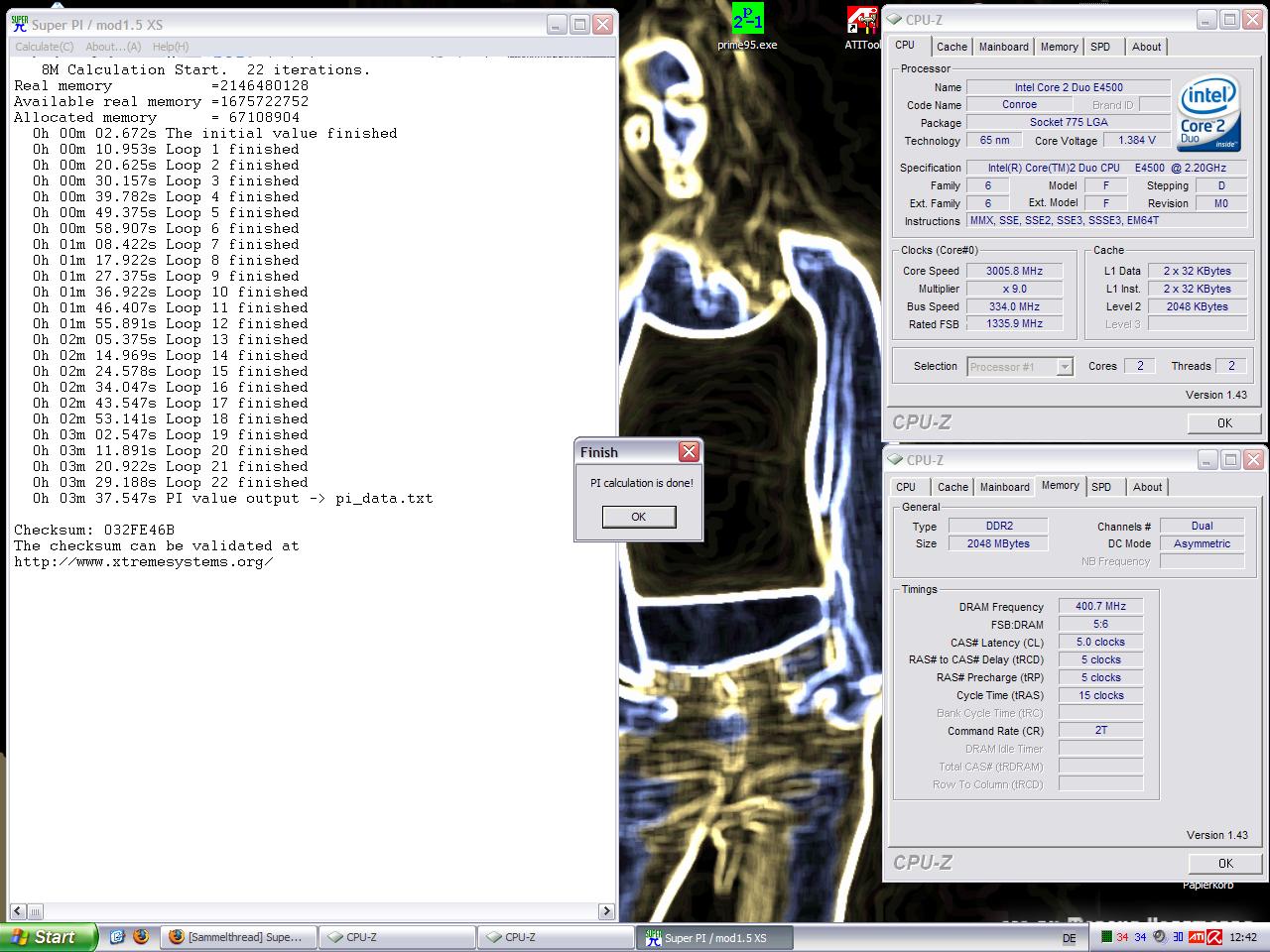Click the blue 34 temperature tray icon
Viewport: 1270px width, 952px height.
tap(1141, 937)
